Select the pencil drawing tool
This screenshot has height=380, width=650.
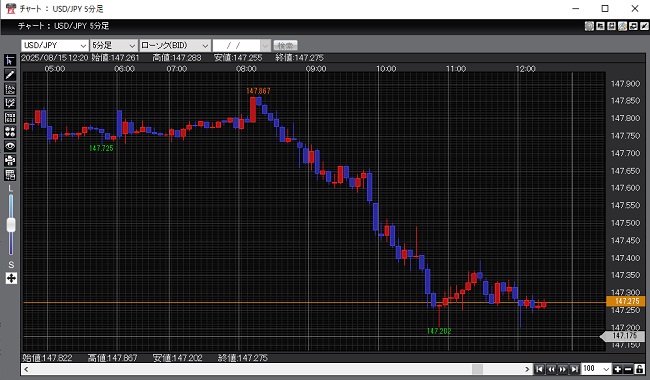coord(10,75)
